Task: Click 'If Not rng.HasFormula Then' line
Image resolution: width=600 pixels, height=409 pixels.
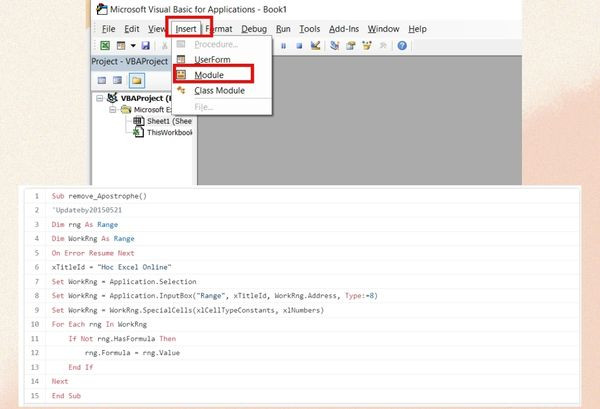Action: [122, 339]
